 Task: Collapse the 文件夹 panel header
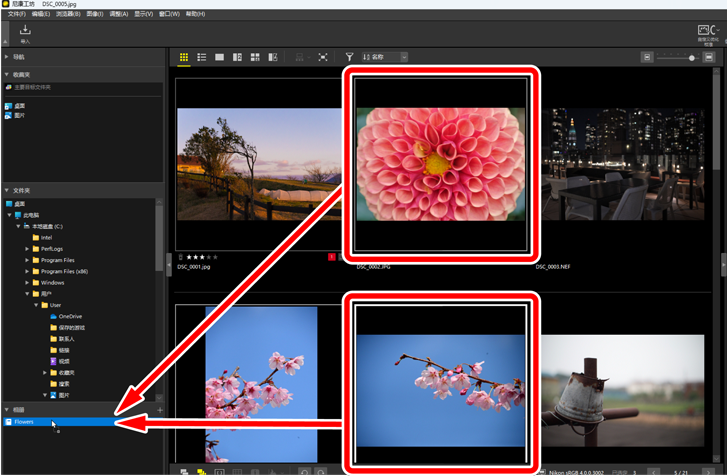8,190
